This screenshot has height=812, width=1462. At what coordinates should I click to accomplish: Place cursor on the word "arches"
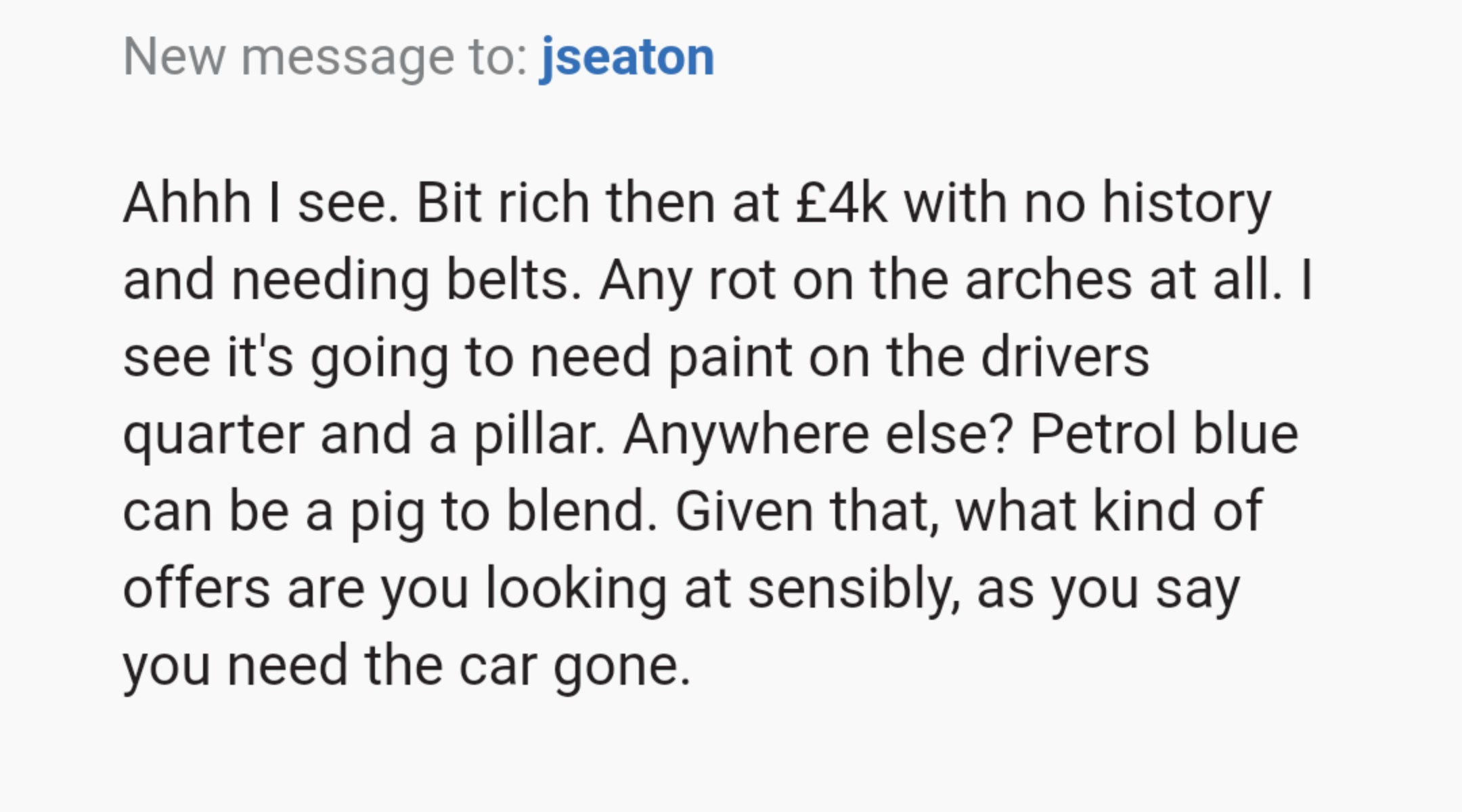pos(1048,280)
